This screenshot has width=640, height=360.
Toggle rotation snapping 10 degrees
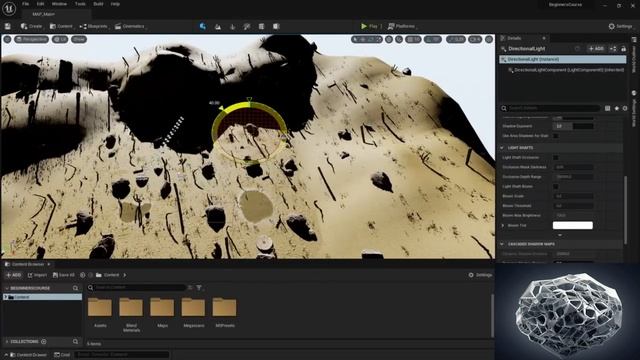coord(433,39)
